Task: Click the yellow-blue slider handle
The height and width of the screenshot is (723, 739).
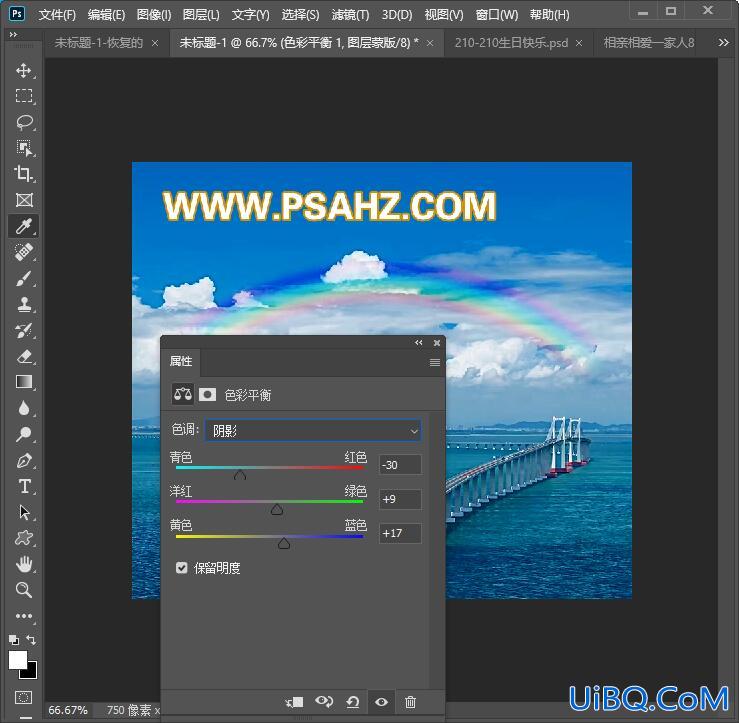Action: click(284, 543)
